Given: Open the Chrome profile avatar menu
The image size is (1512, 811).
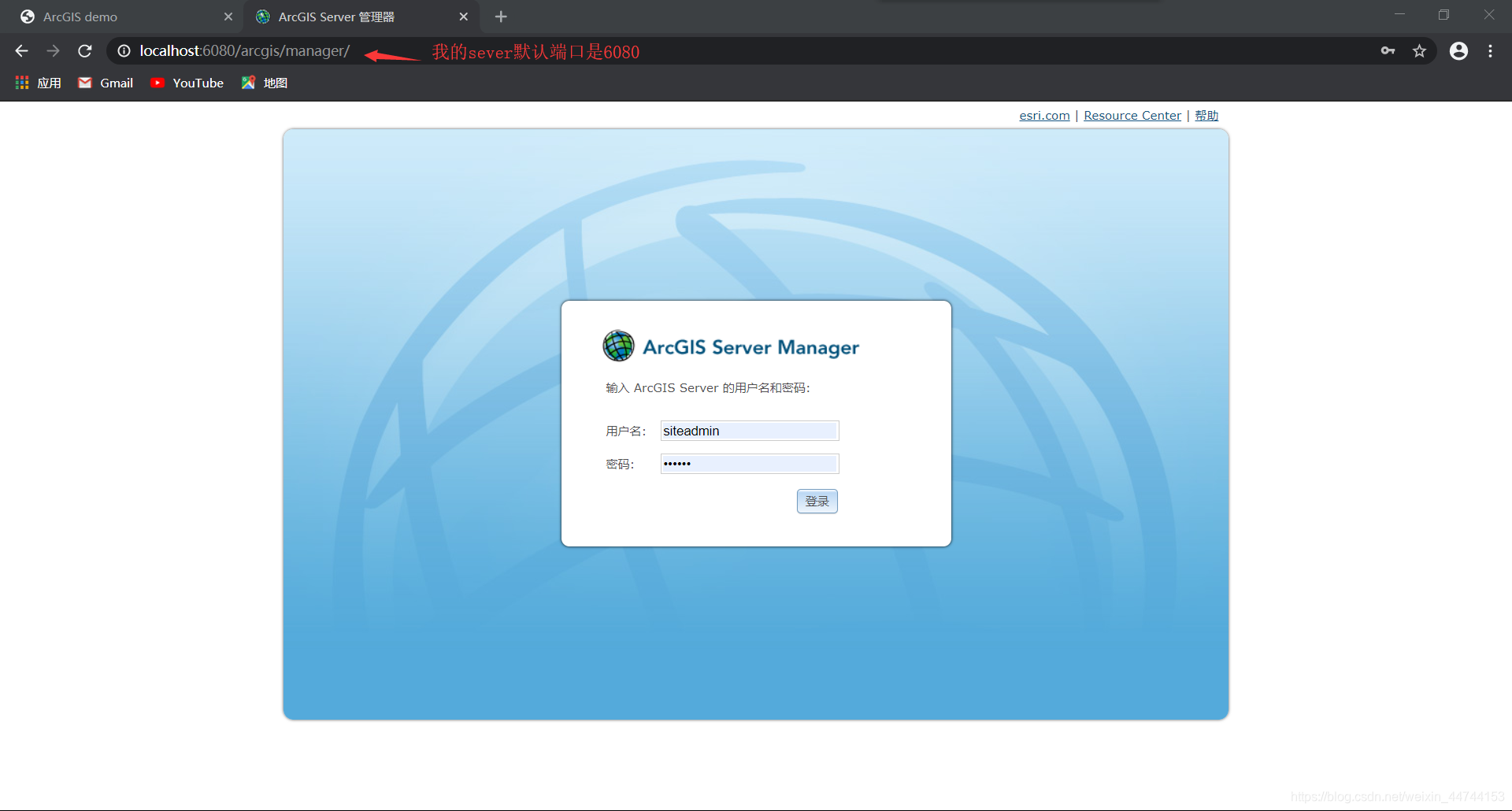Looking at the screenshot, I should coord(1458,51).
